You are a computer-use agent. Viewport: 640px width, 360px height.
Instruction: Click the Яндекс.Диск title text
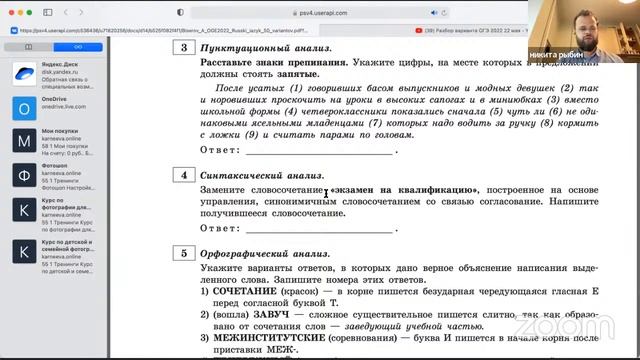(60, 64)
